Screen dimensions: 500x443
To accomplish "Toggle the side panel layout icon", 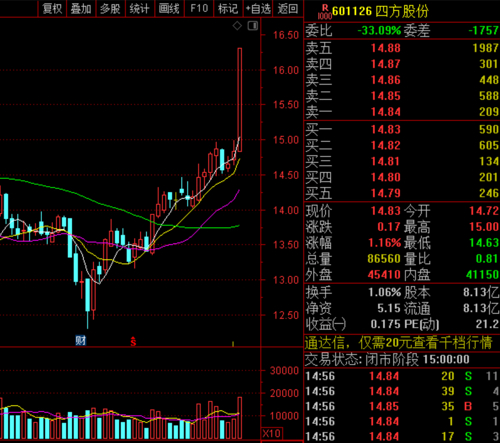I will 253,26.
